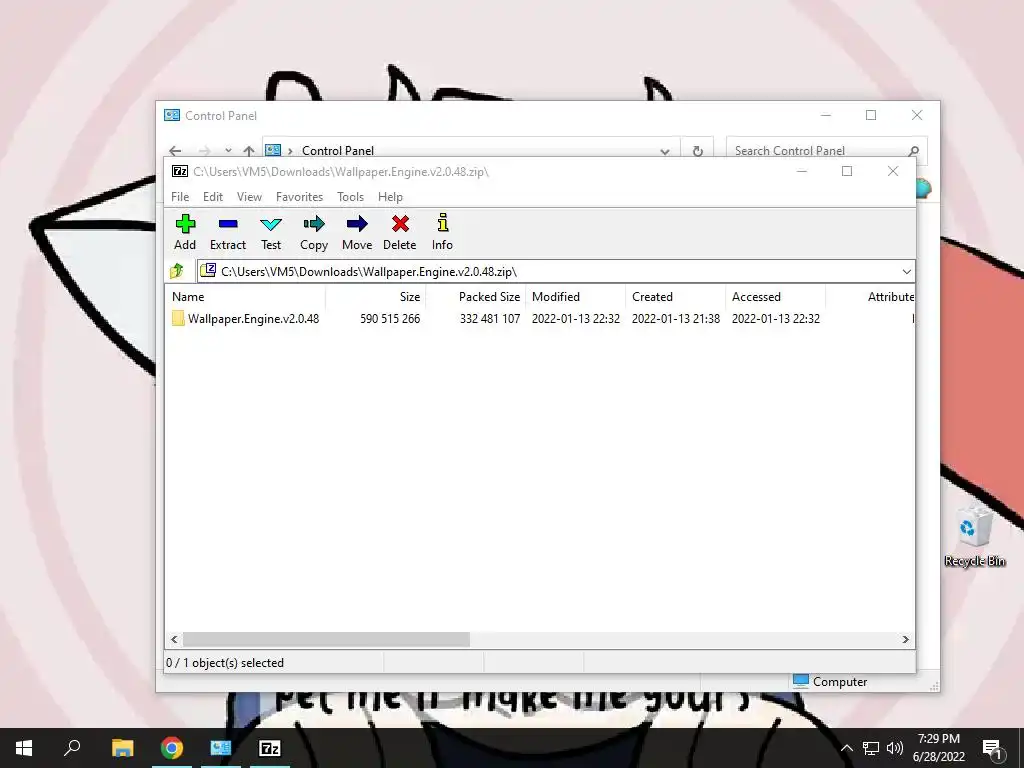Open the notification center icon
Viewport: 1024px width, 768px height.
point(992,748)
